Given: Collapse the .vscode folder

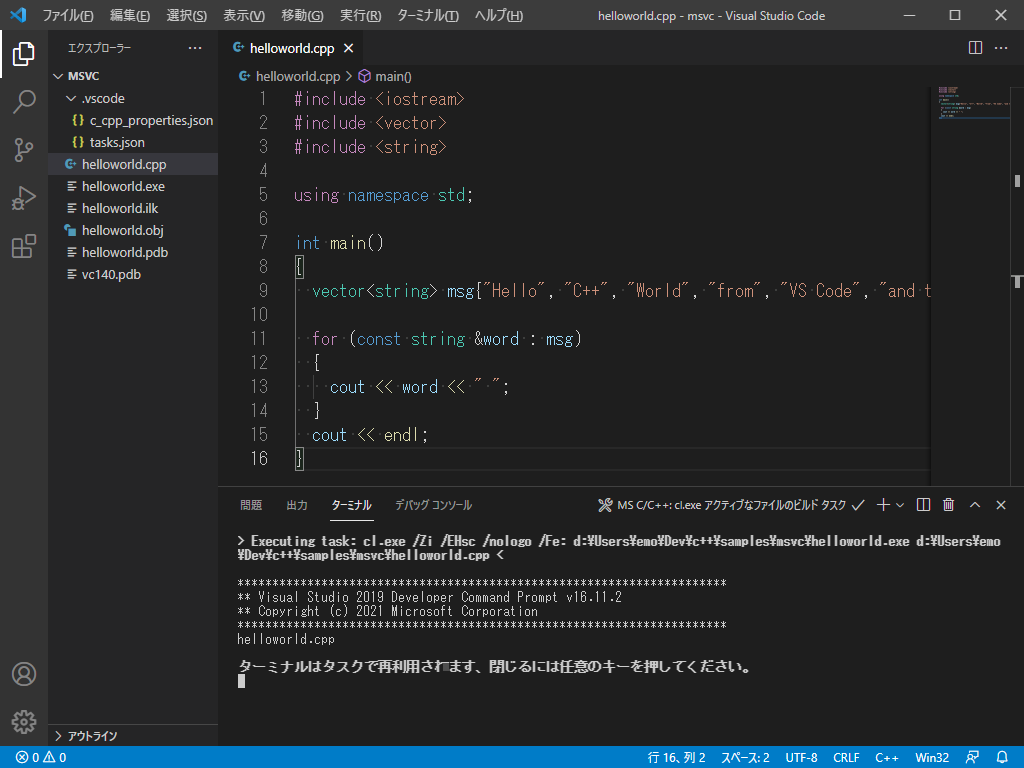Looking at the screenshot, I should coord(133,99).
